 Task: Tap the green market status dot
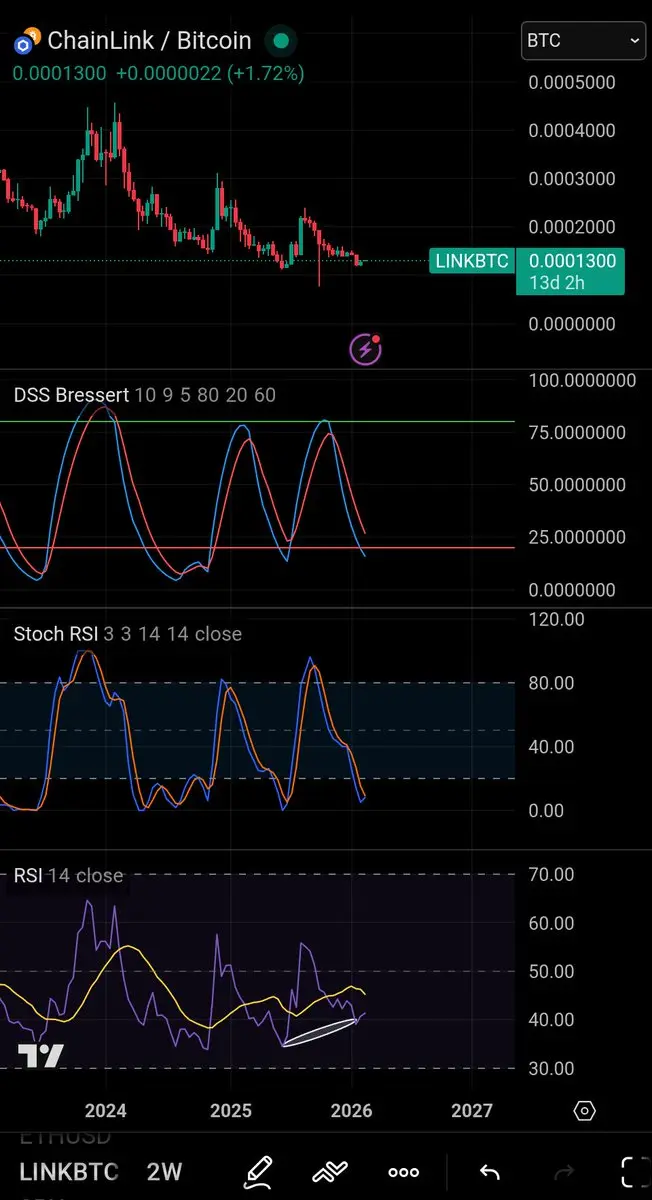(282, 41)
